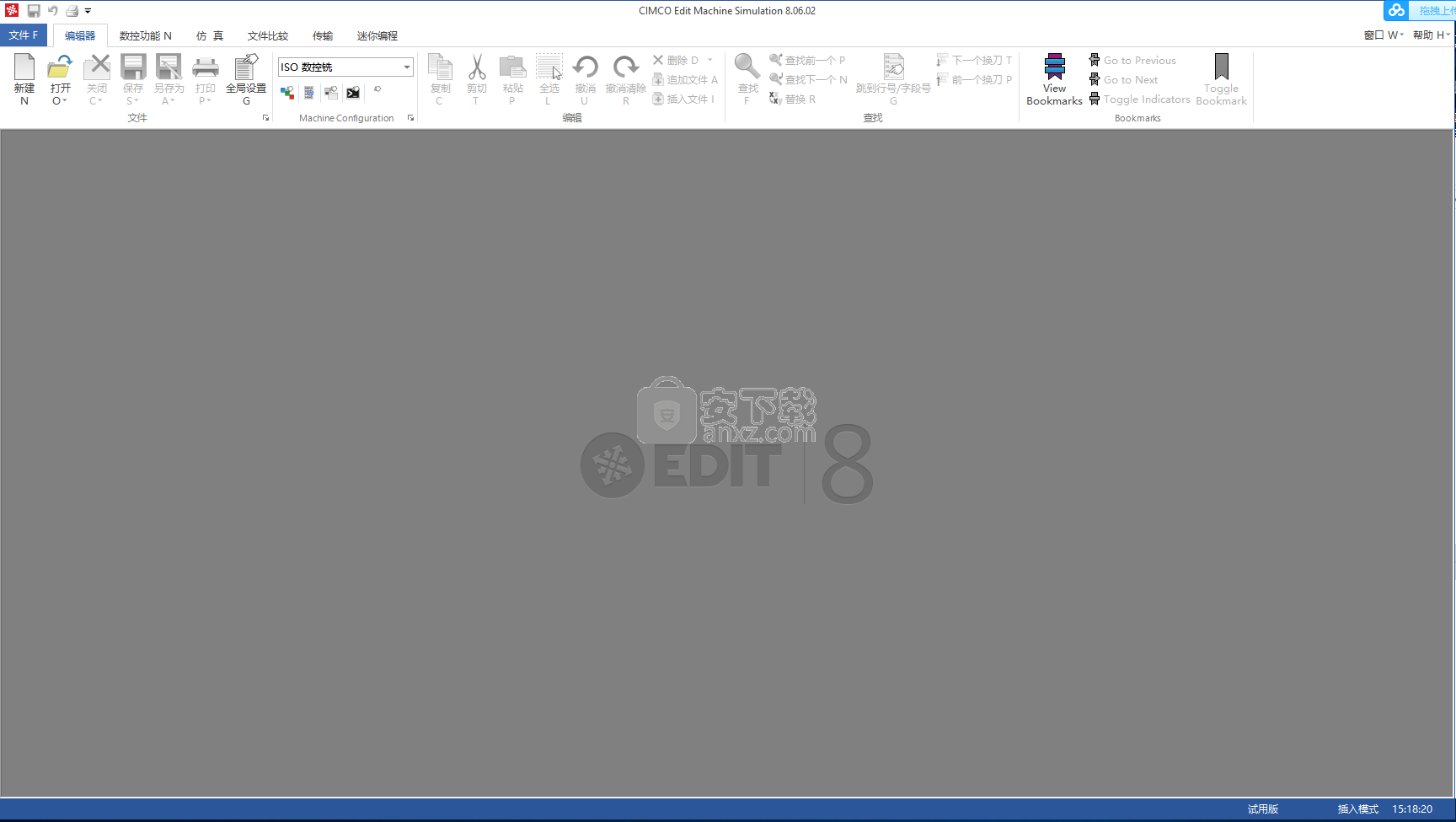The image size is (1456, 822).
Task: Click the 另存为 save-as icon
Action: pos(169,67)
